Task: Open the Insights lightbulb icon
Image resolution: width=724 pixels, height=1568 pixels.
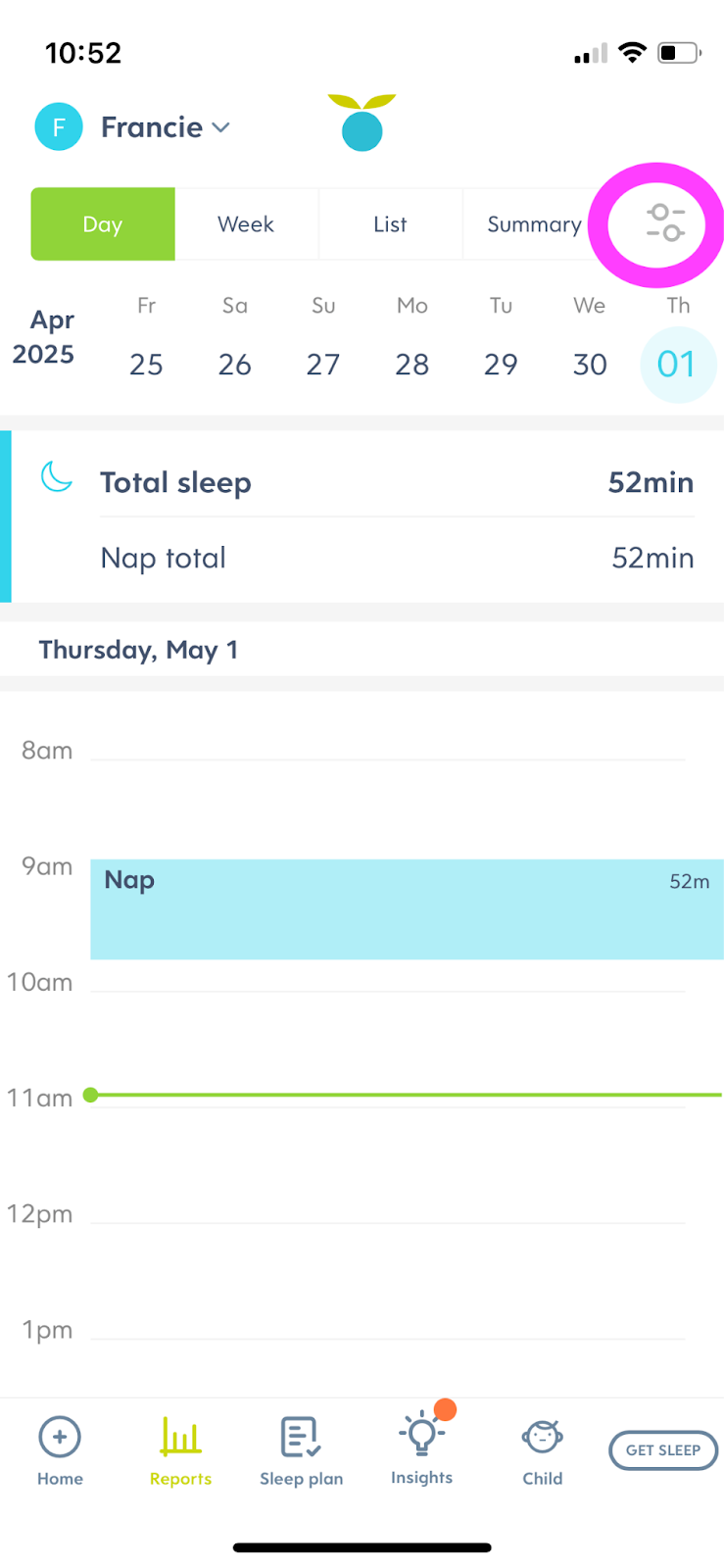Action: (x=422, y=1436)
